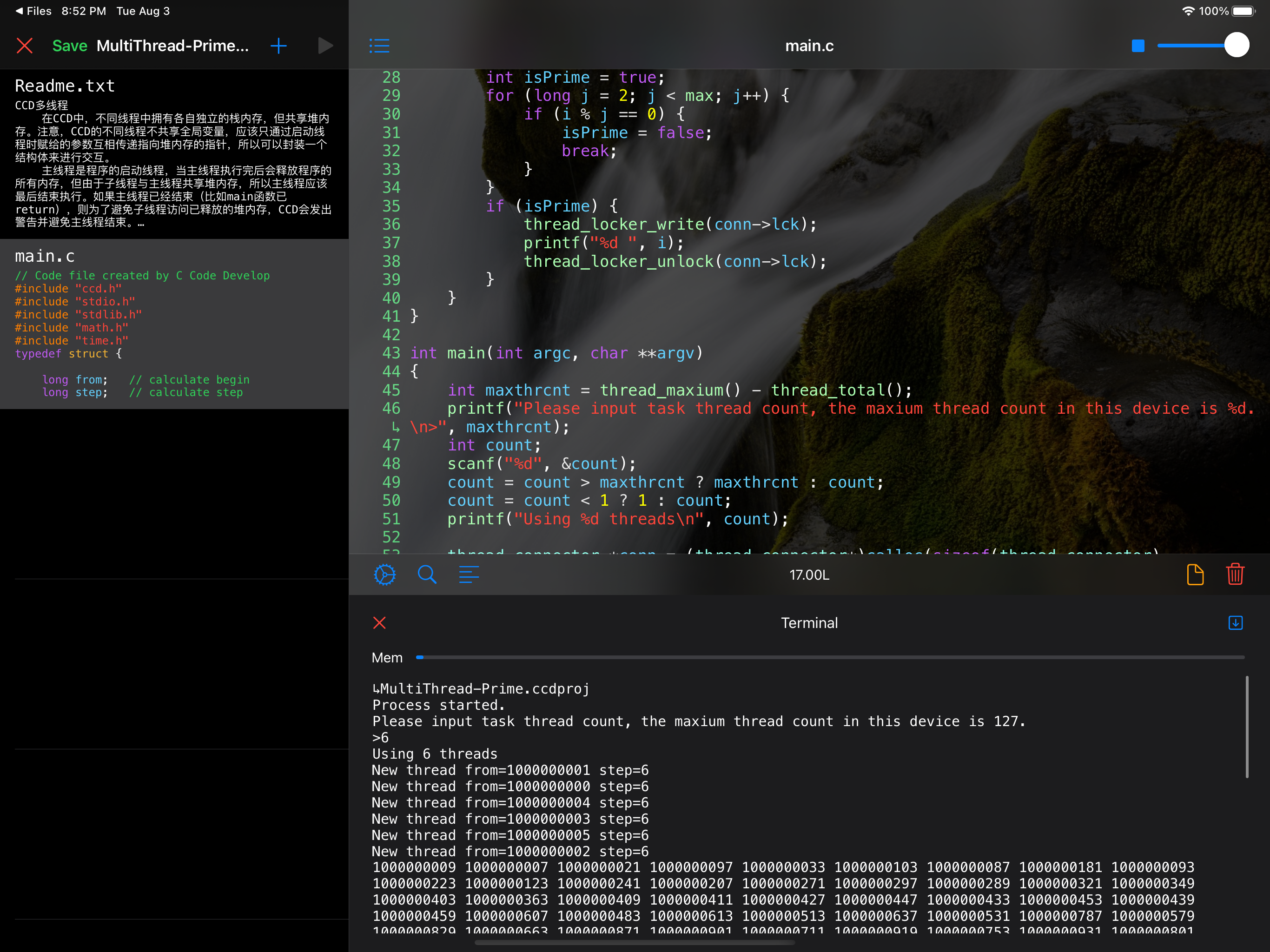
Task: Run the project with play icon
Action: pos(325,46)
